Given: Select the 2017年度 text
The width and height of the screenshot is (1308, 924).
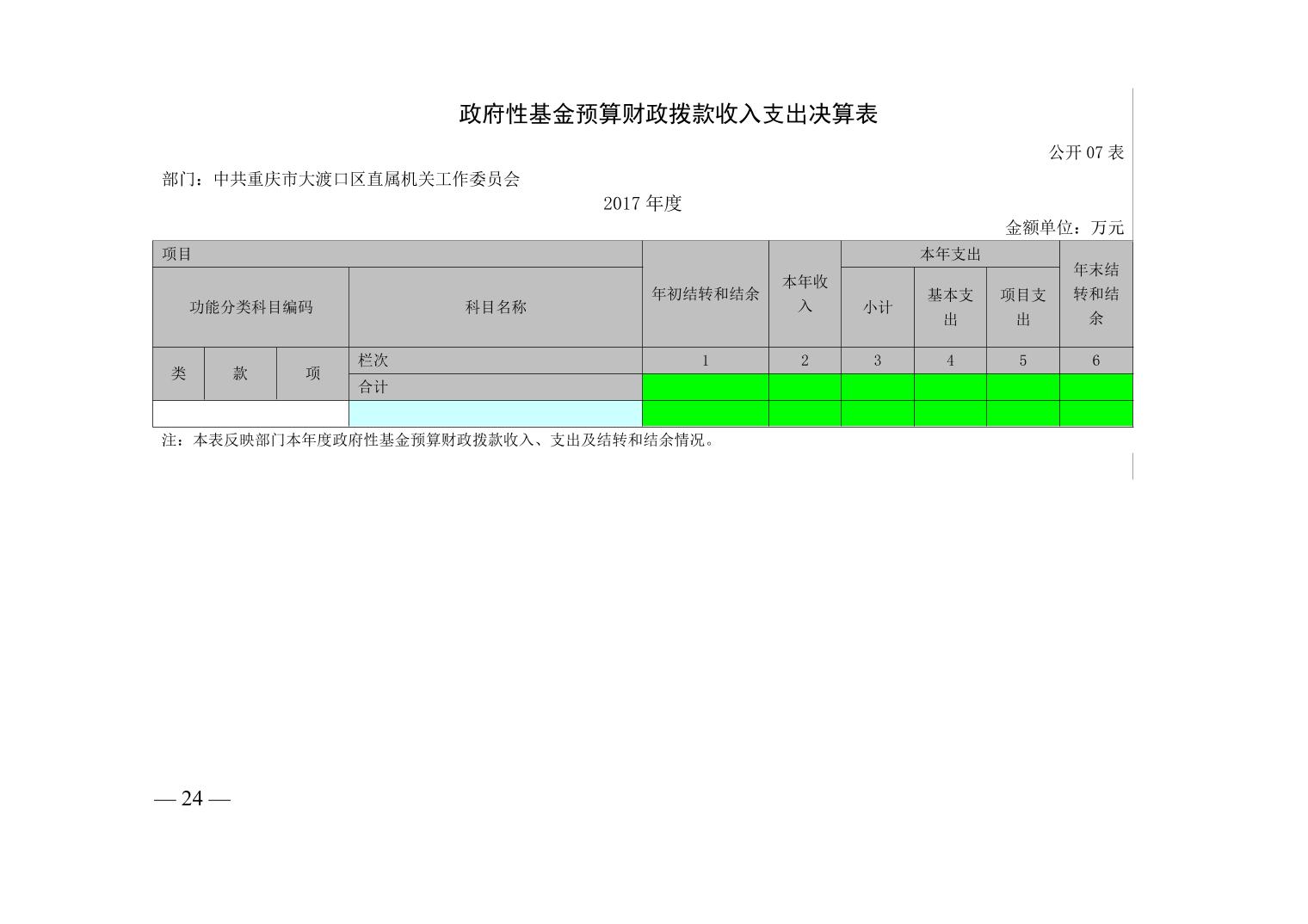Looking at the screenshot, I should coord(642,204).
